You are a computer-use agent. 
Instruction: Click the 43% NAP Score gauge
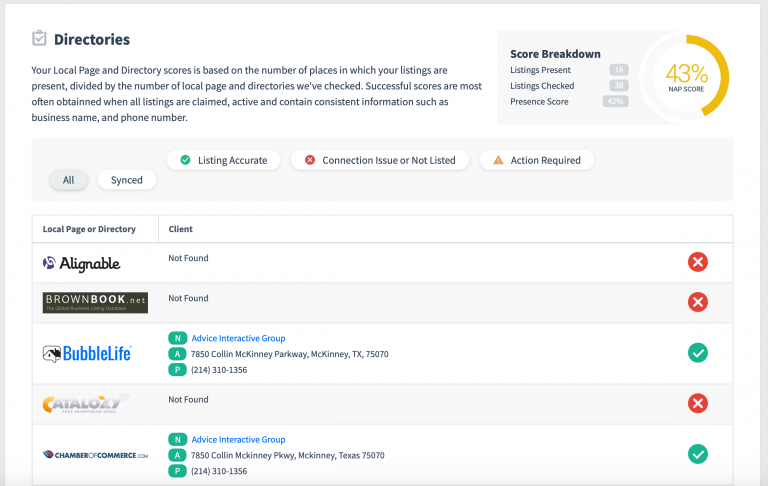click(x=686, y=77)
